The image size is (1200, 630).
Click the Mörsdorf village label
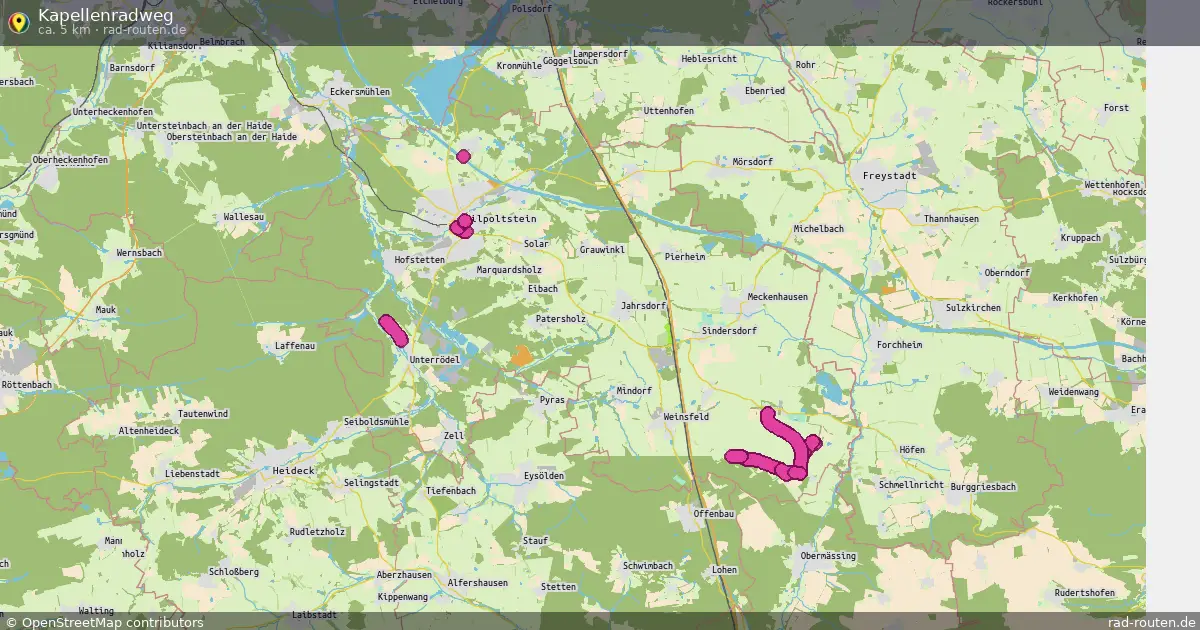point(752,161)
